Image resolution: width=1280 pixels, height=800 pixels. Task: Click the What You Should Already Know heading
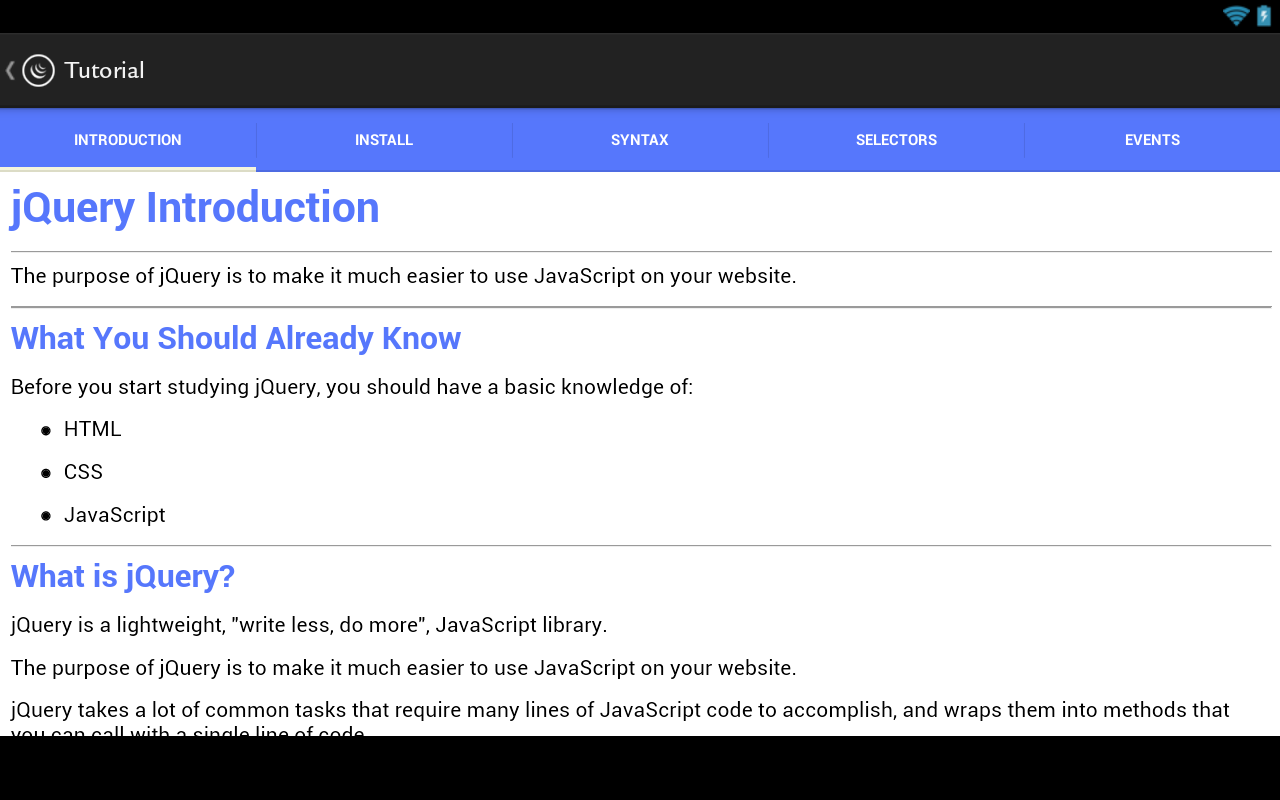(x=236, y=338)
